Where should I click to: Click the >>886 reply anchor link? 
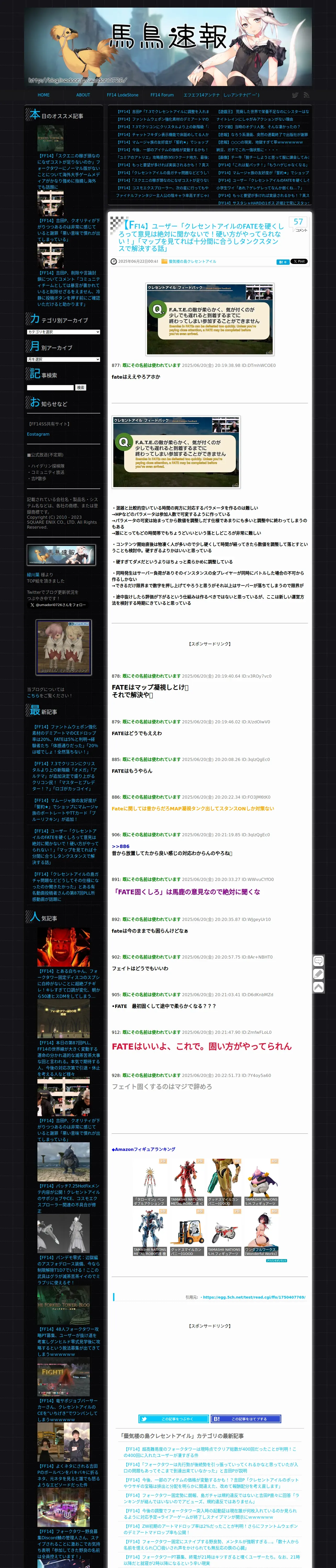click(120, 846)
